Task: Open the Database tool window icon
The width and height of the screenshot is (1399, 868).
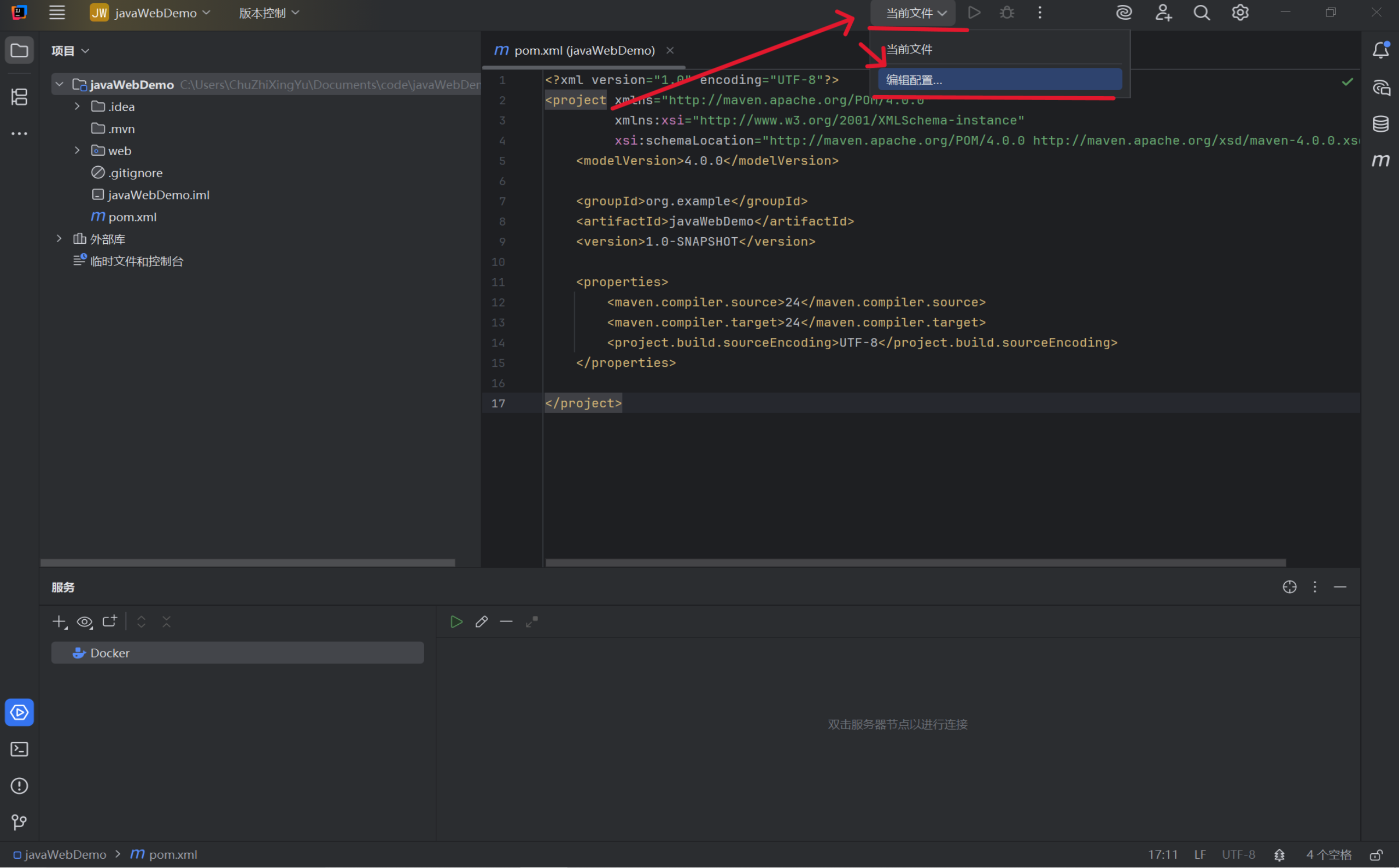Action: [x=1381, y=123]
